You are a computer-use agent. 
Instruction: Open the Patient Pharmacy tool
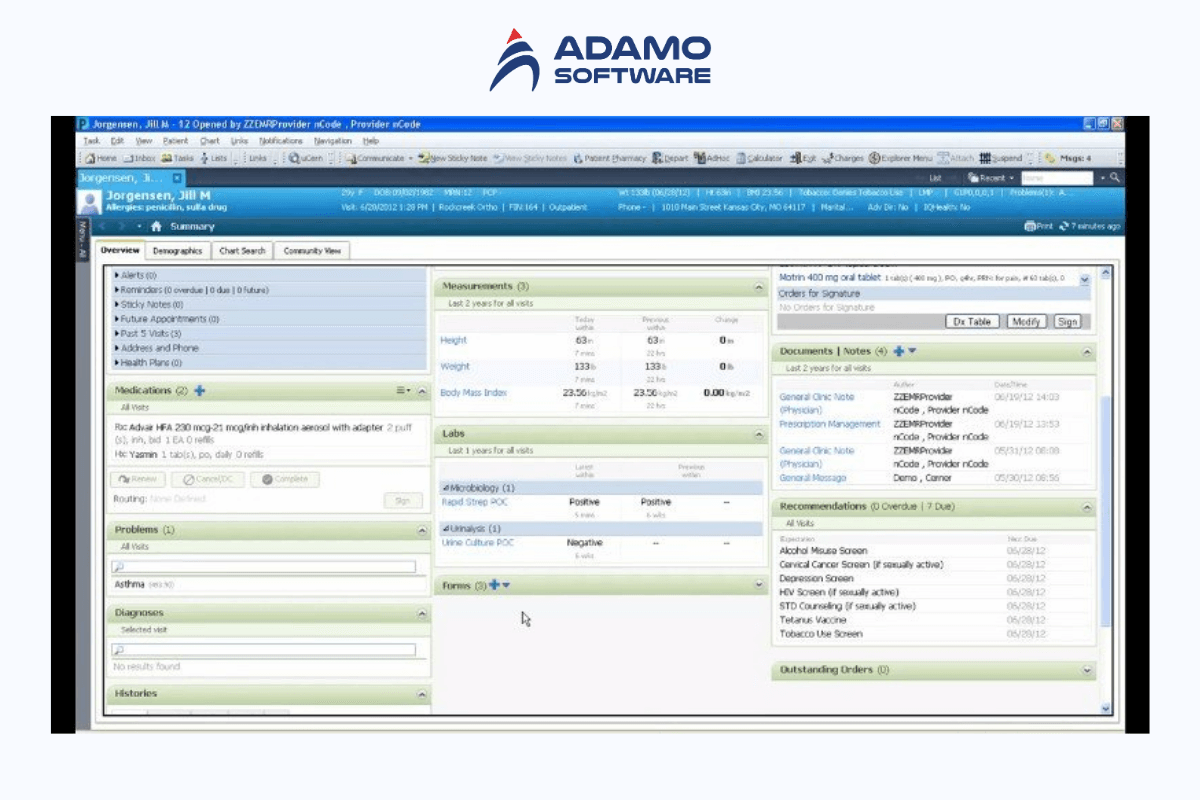[x=610, y=158]
